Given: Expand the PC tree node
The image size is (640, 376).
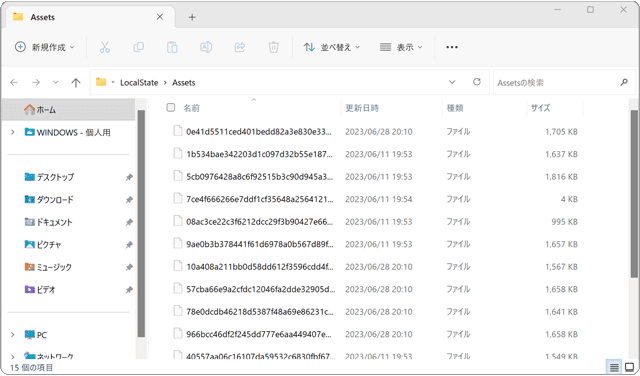Looking at the screenshot, I should point(13,335).
